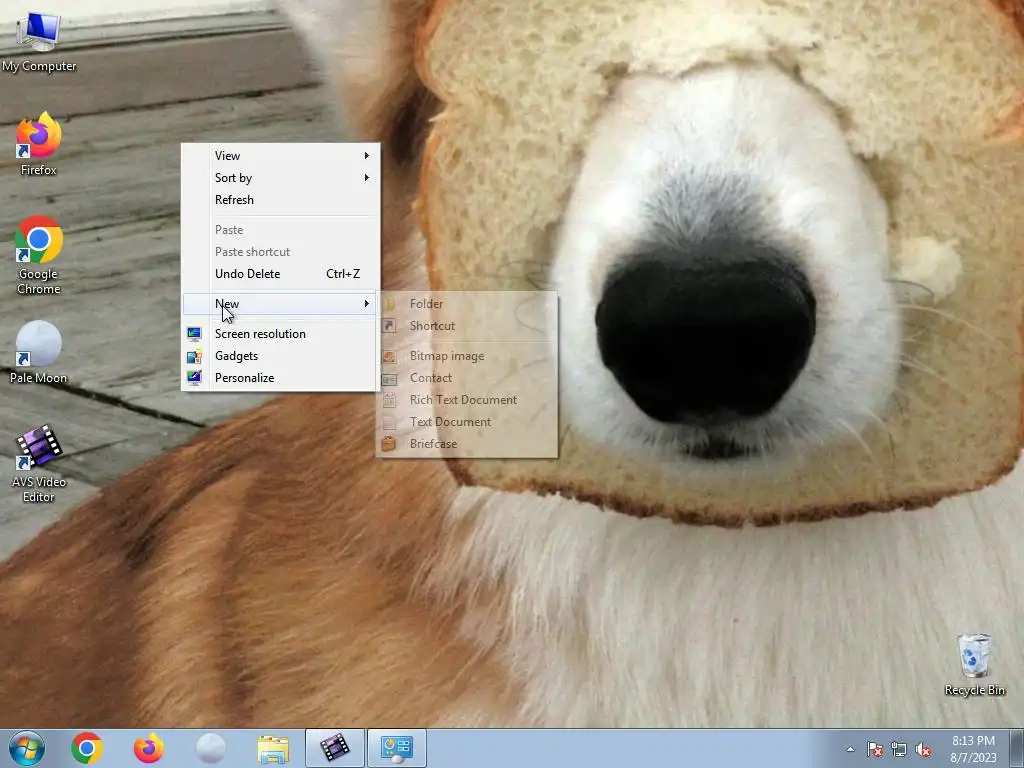Expand the Sort by submenu

pyautogui.click(x=281, y=178)
